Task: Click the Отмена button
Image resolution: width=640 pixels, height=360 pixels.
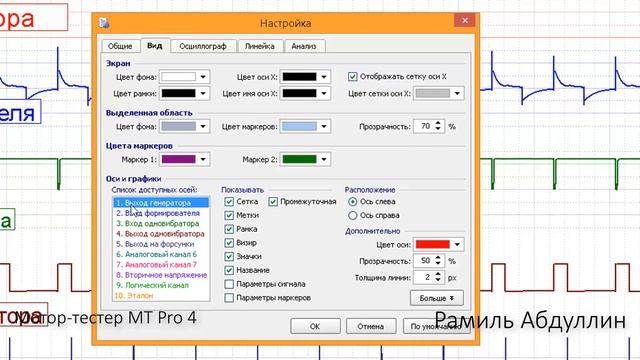Action: (371, 327)
